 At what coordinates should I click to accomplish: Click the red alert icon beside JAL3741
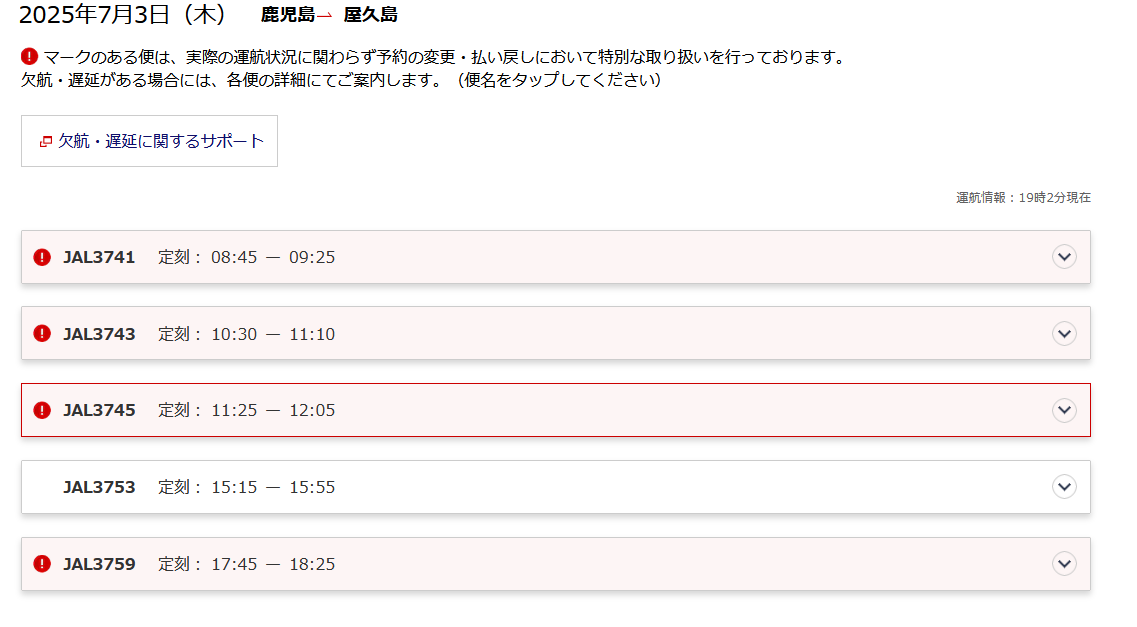tap(42, 257)
